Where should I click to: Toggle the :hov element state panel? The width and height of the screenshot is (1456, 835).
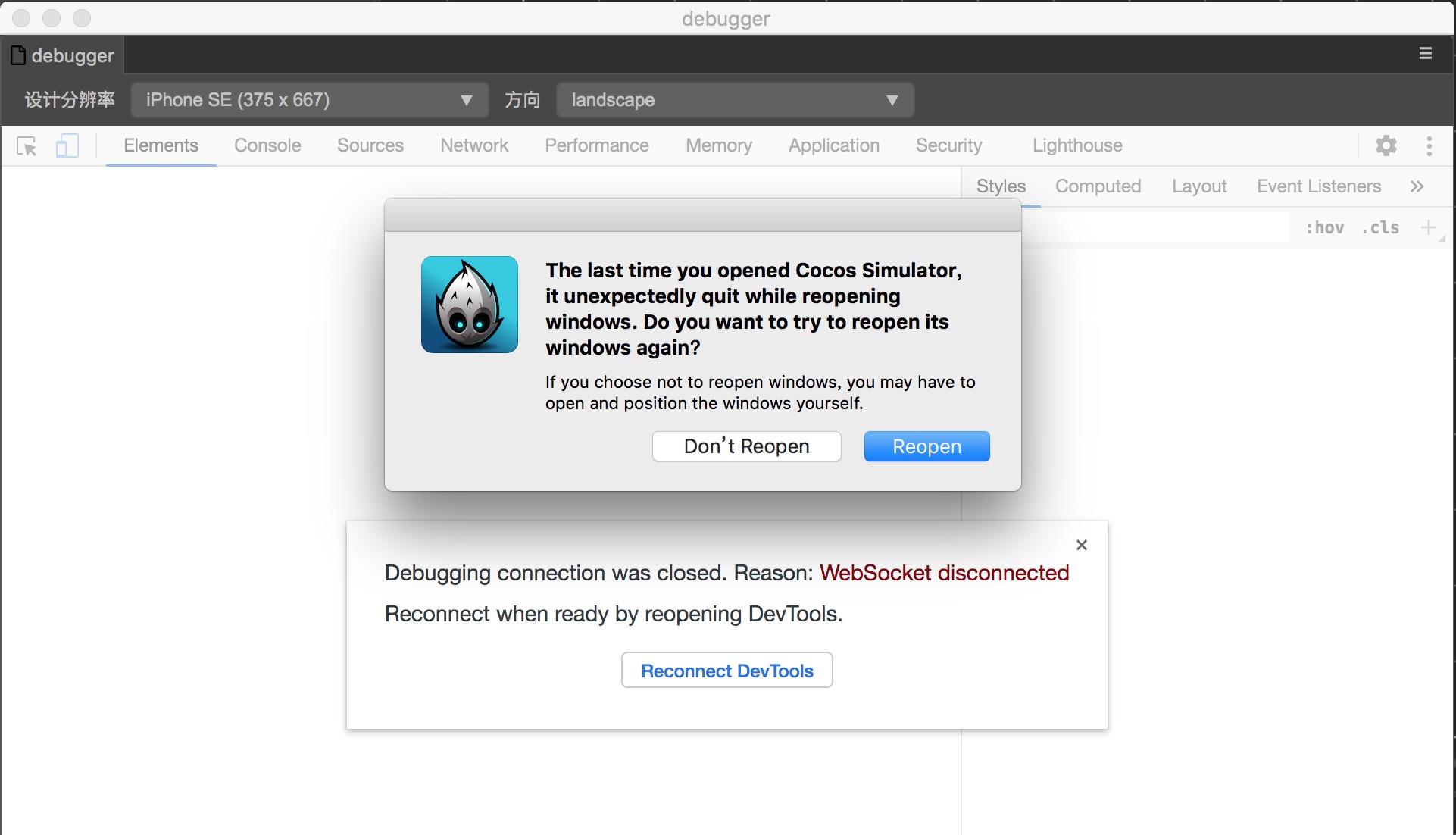(x=1324, y=227)
